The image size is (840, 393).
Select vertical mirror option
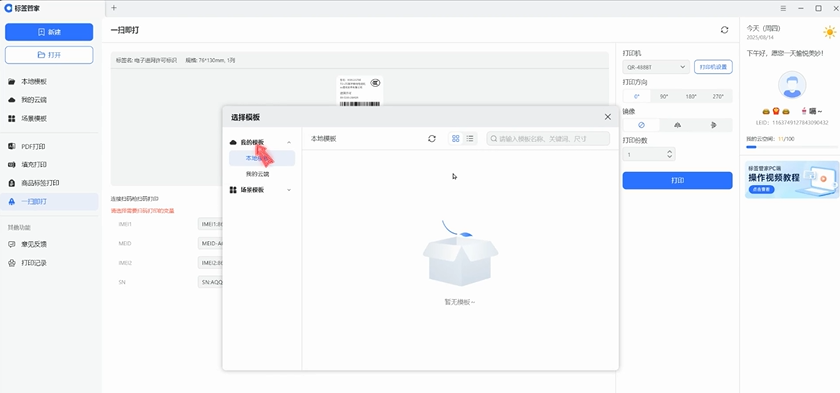click(714, 125)
